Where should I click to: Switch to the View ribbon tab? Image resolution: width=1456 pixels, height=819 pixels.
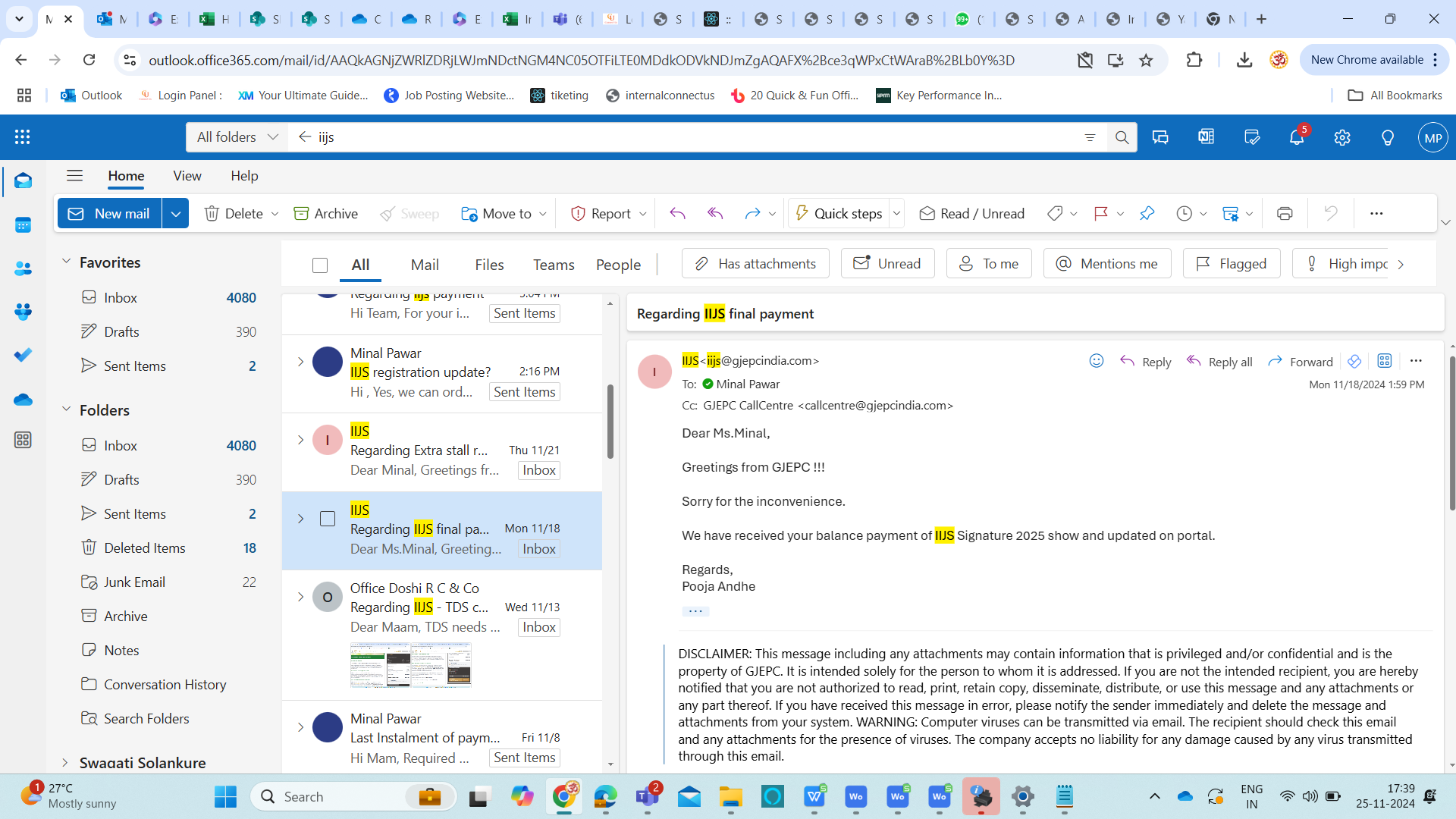pyautogui.click(x=187, y=176)
